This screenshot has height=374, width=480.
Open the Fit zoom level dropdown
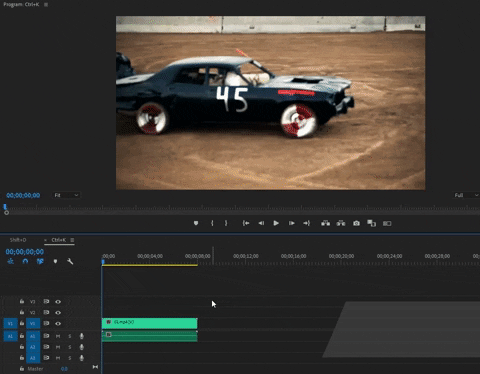(66, 195)
